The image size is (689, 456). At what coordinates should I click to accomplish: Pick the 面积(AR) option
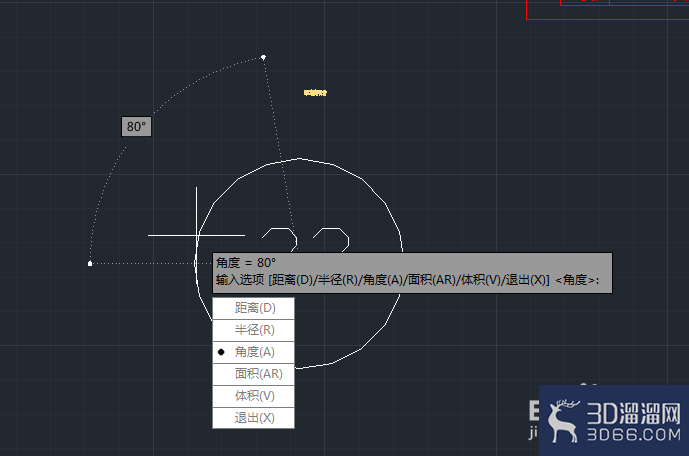click(x=254, y=374)
